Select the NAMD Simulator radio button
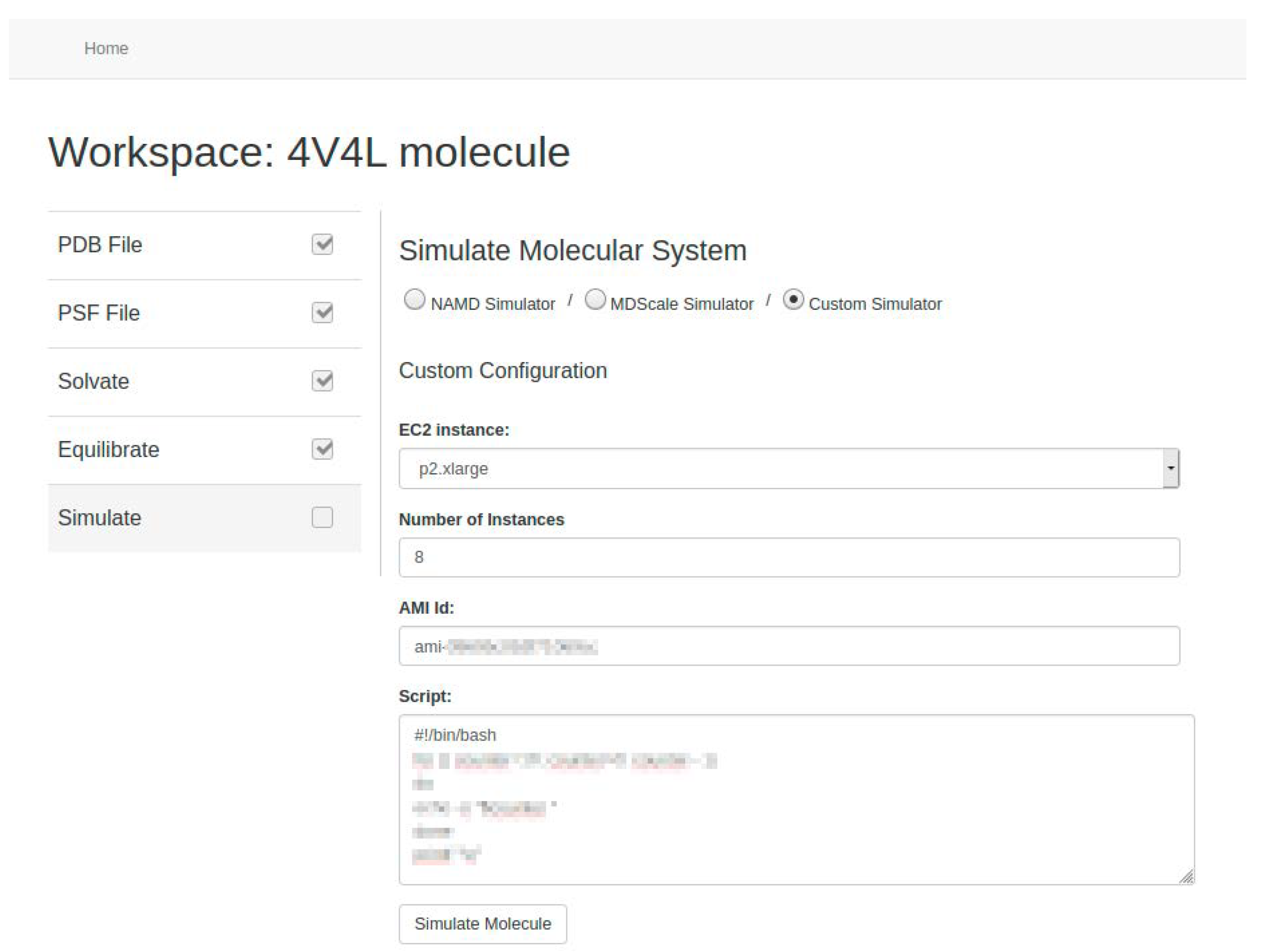 414,300
